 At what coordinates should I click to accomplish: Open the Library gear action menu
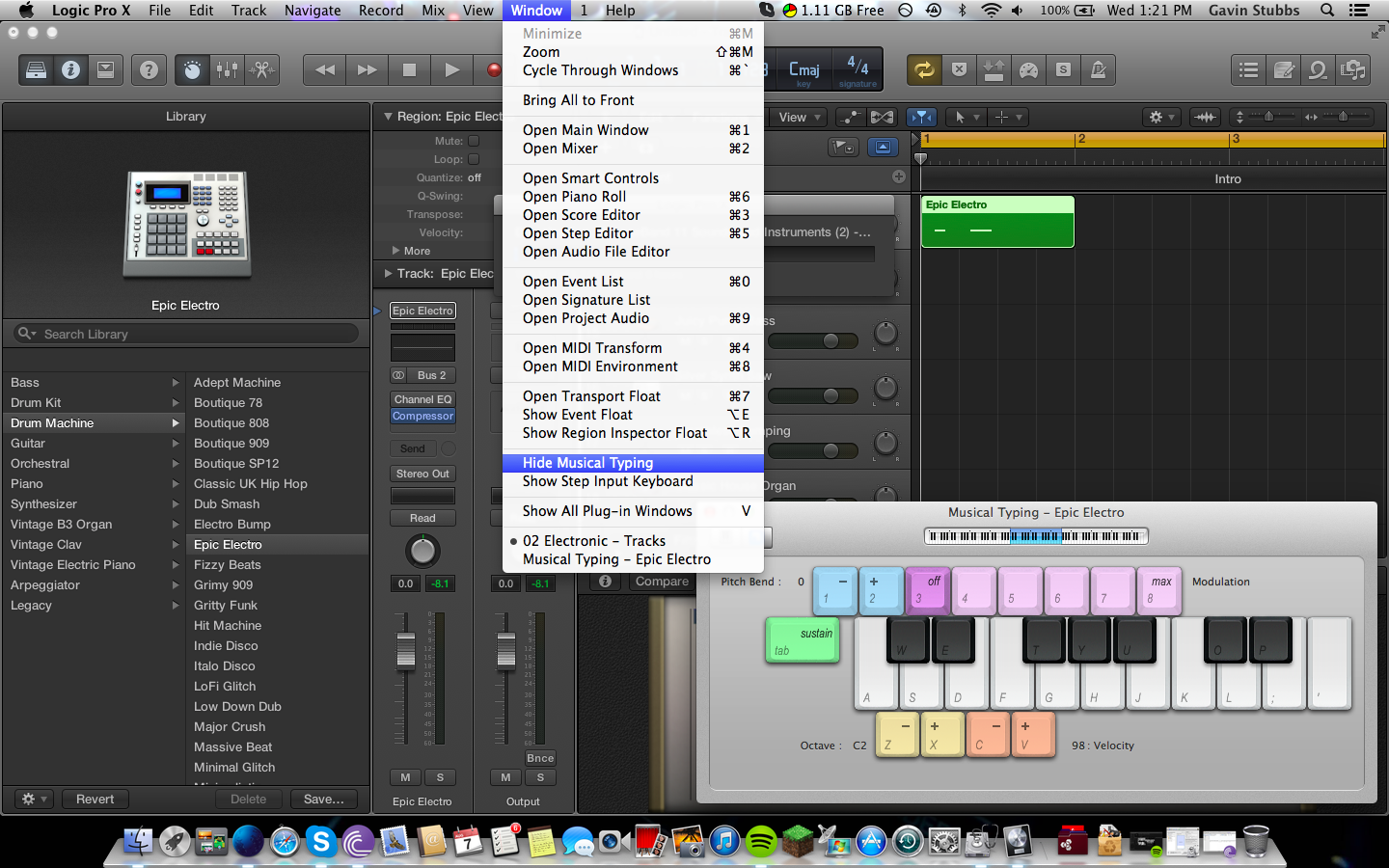pyautogui.click(x=35, y=800)
